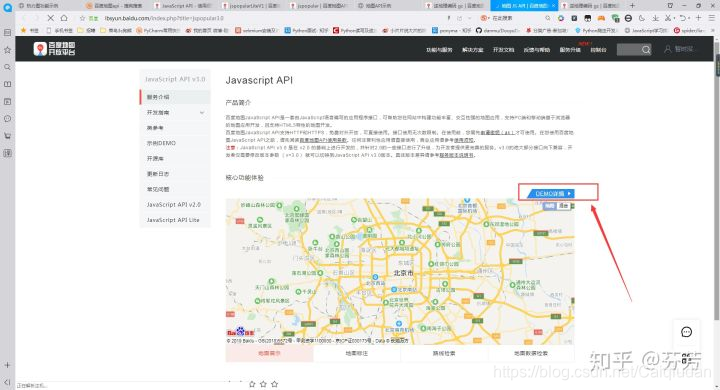This screenshot has height=390, width=720.
Task: Open the 手机书签 mobile bookmarks entry
Action: pyautogui.click(x=60, y=30)
